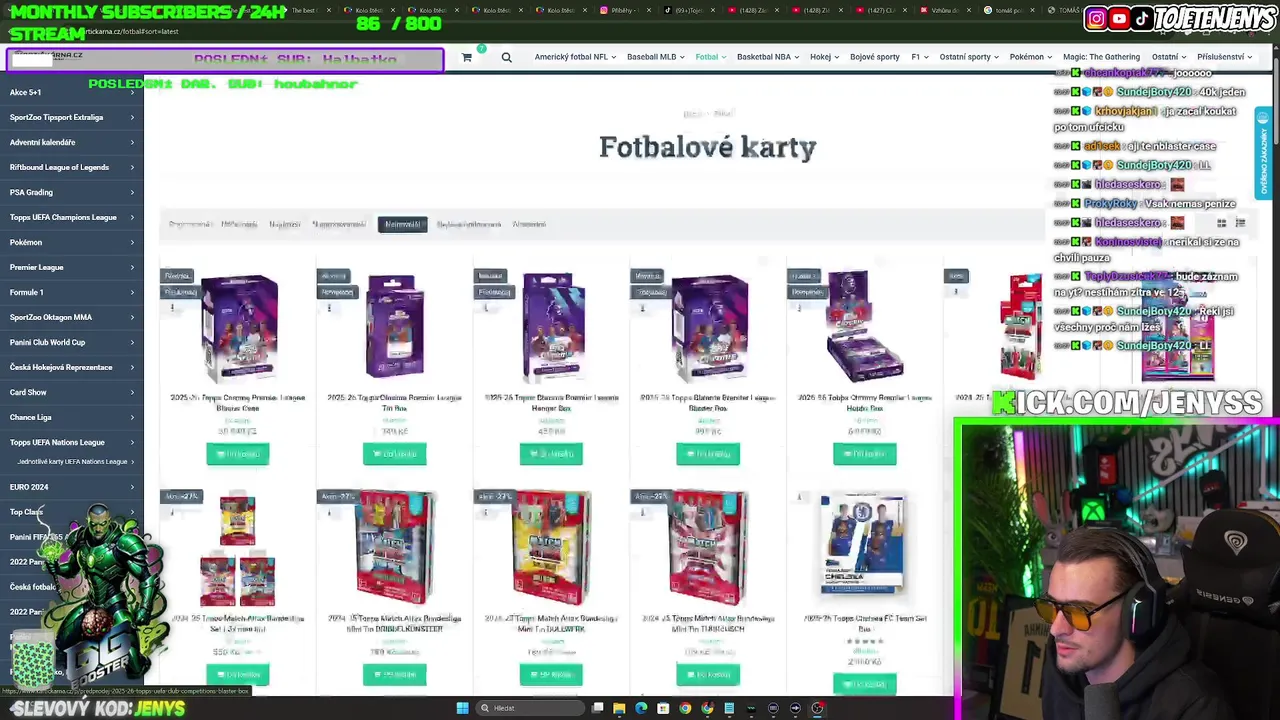The image size is (1280, 720).
Task: Open Panini Club World Cup category
Action: [x=47, y=342]
